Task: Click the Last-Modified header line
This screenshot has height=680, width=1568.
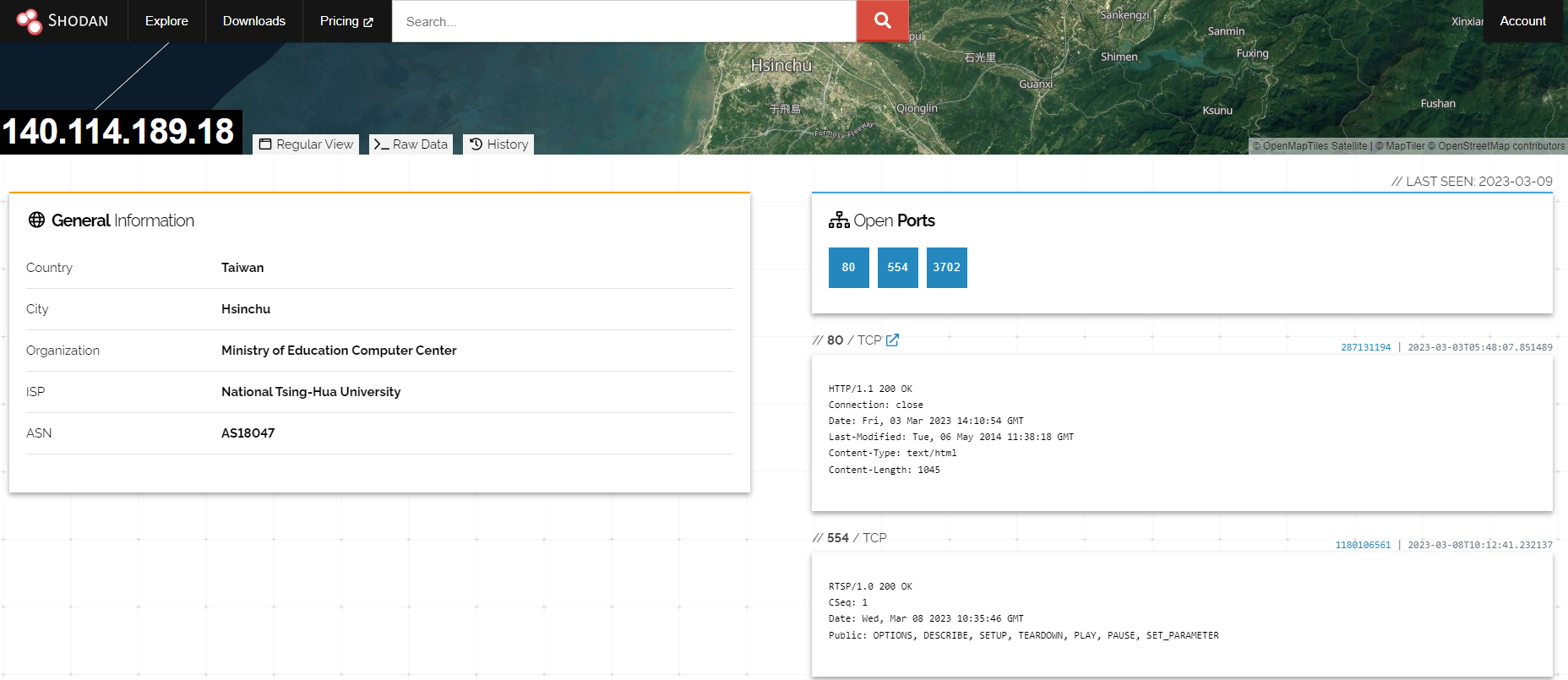Action: [x=951, y=437]
